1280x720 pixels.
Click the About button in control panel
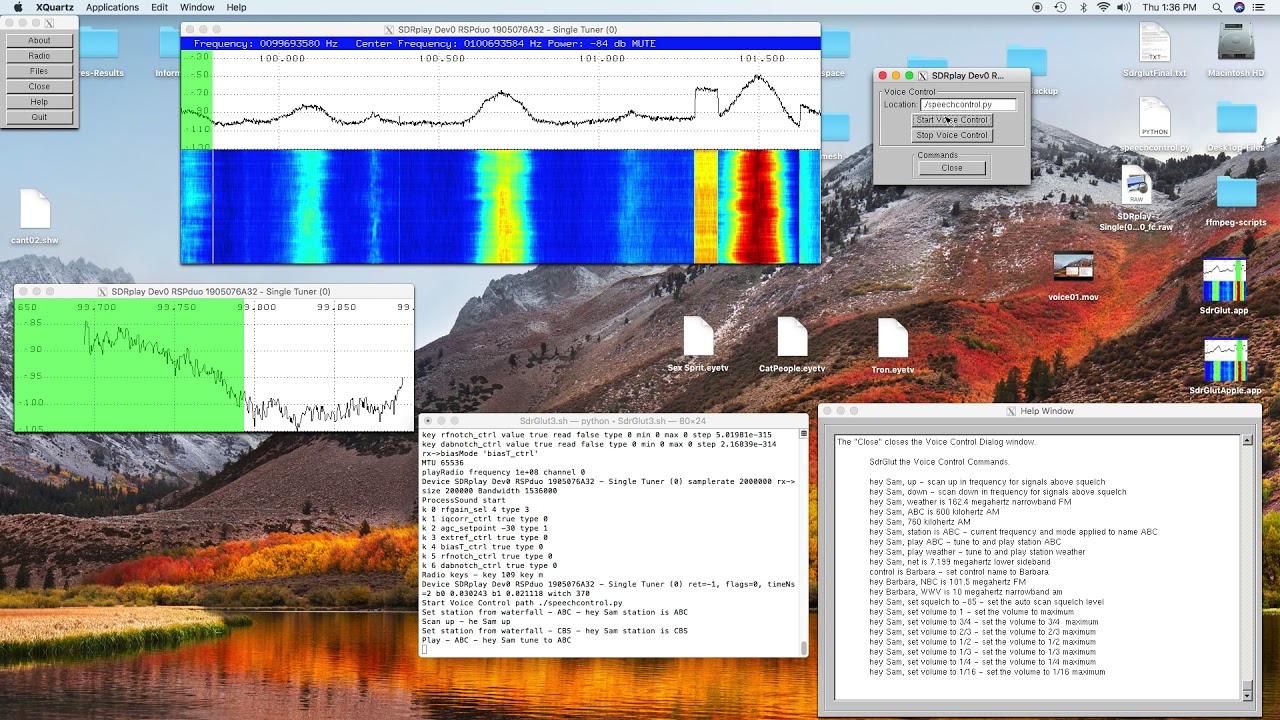point(39,41)
